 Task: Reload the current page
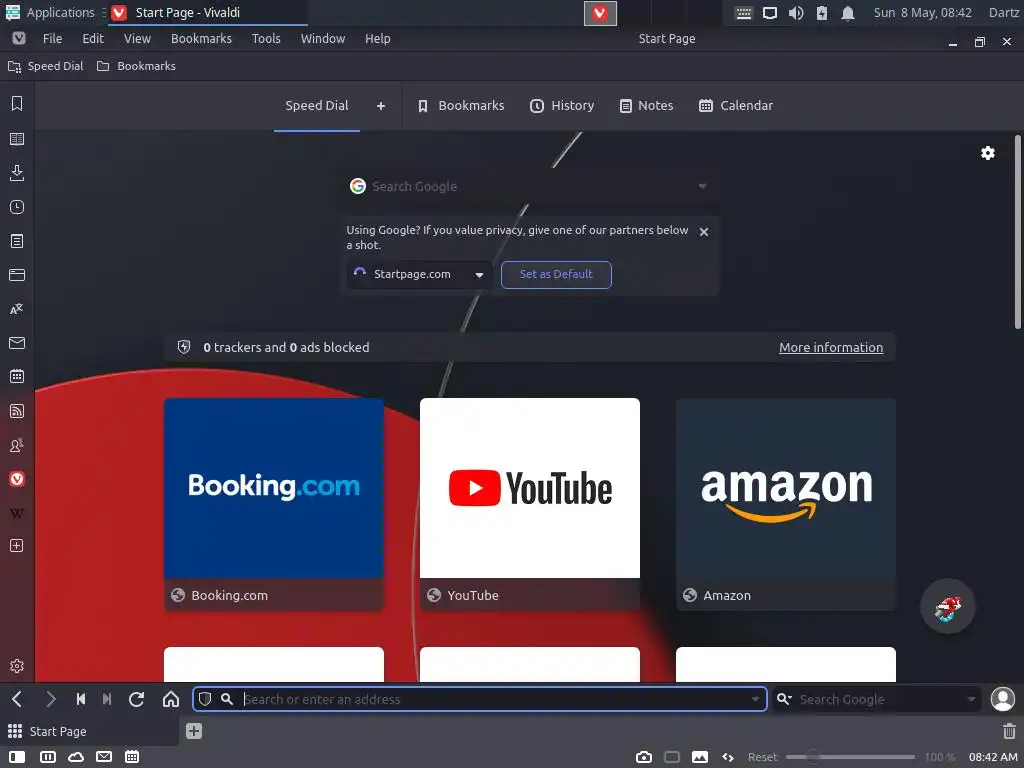click(136, 699)
